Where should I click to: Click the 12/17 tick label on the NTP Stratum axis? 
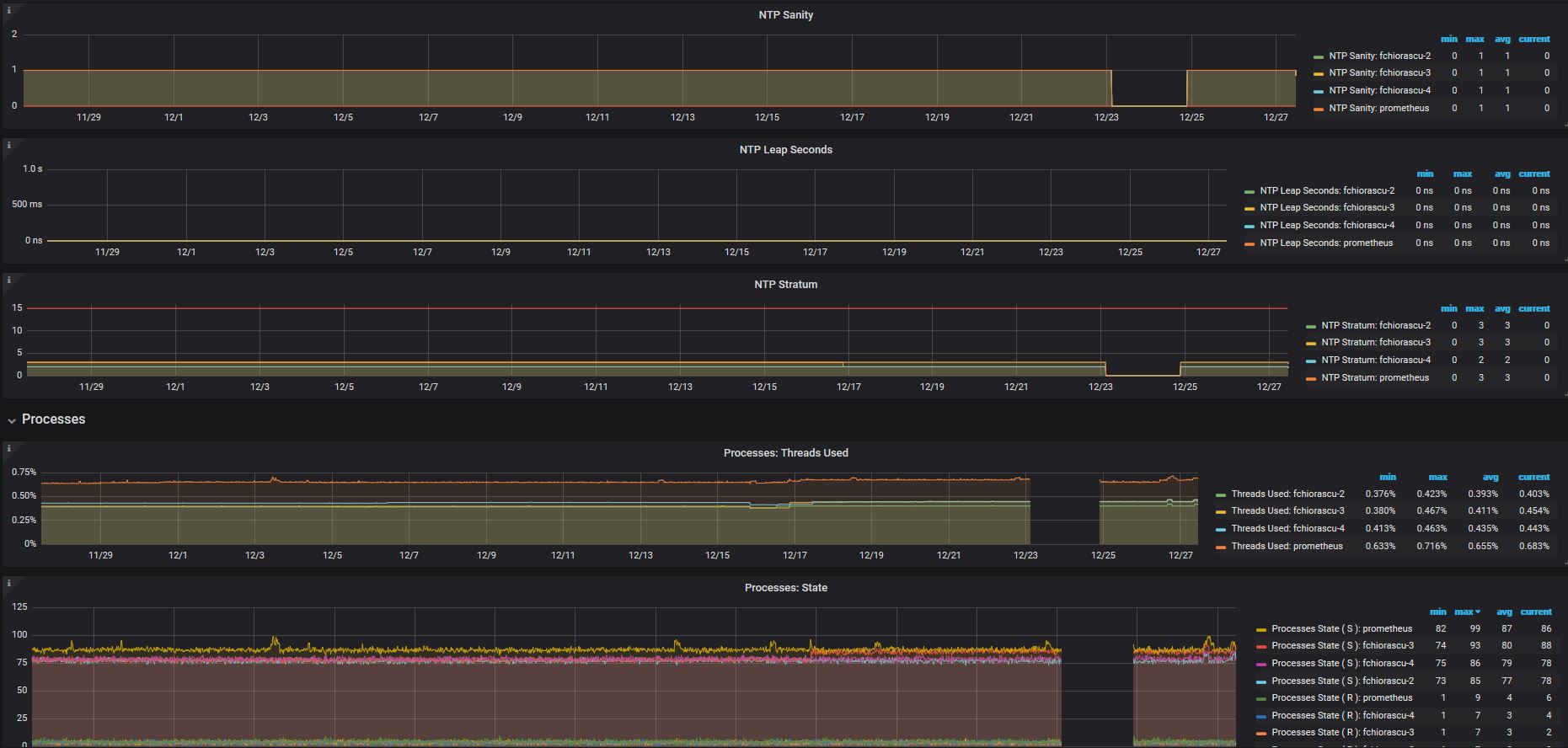[x=848, y=387]
